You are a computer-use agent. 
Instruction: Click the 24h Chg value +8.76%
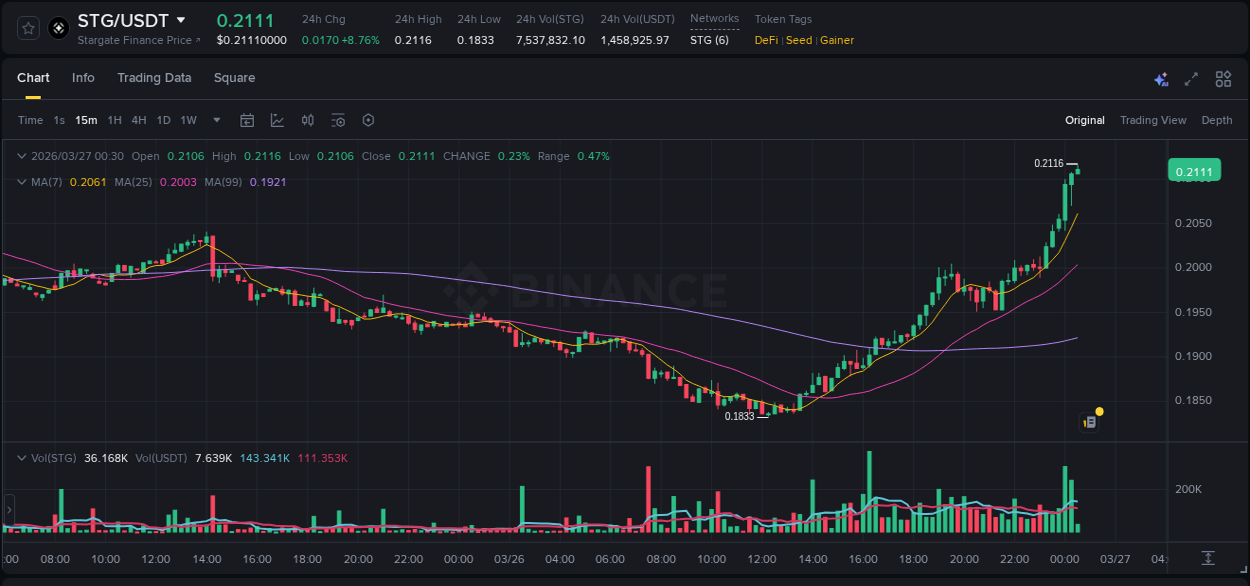click(x=360, y=40)
